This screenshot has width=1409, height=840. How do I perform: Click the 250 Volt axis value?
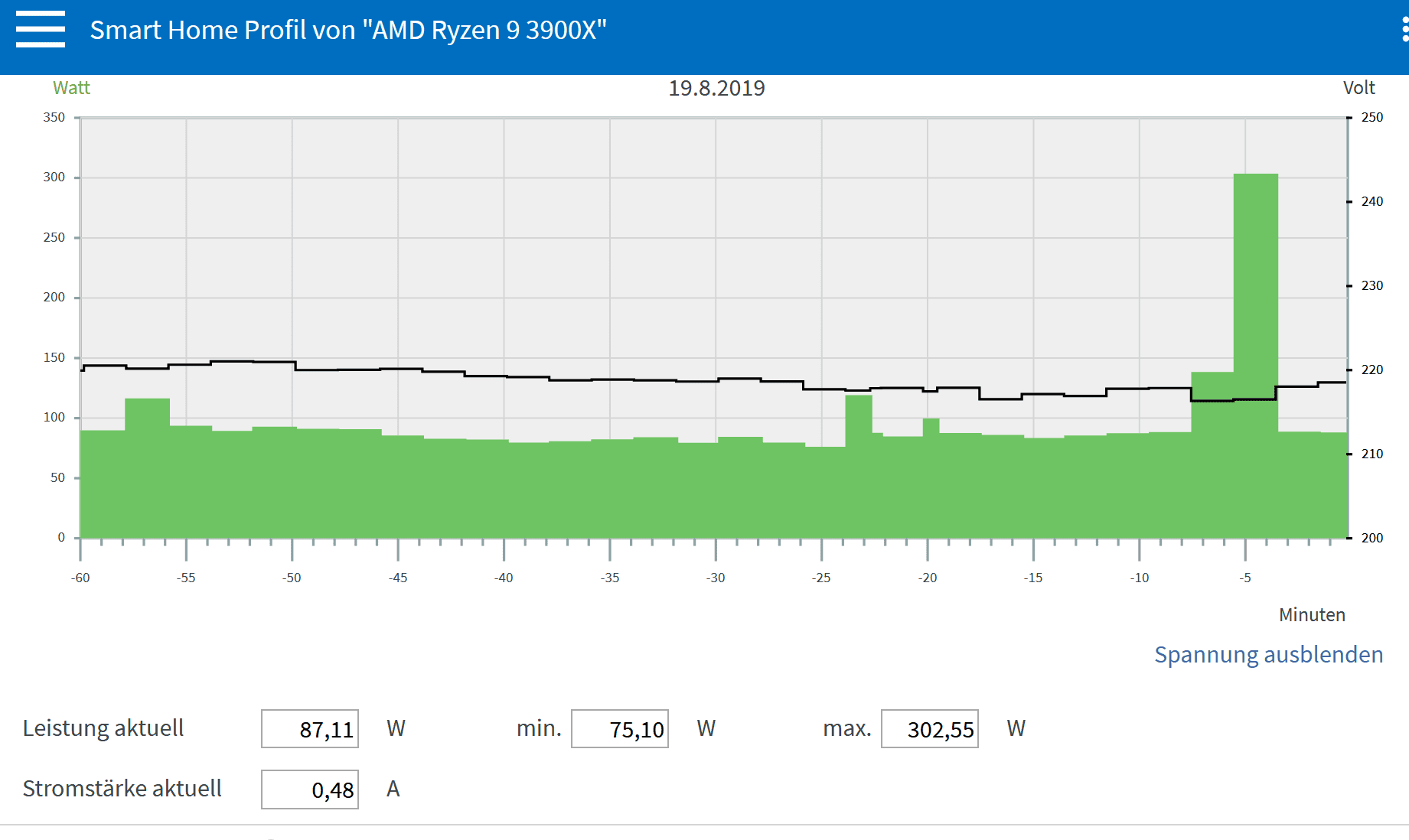[x=1372, y=117]
